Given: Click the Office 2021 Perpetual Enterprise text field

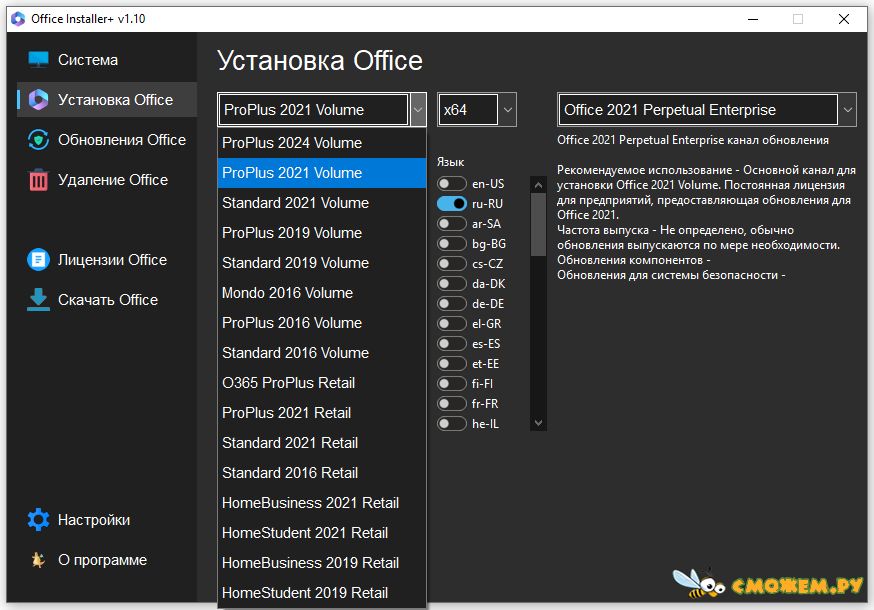Looking at the screenshot, I should (698, 110).
